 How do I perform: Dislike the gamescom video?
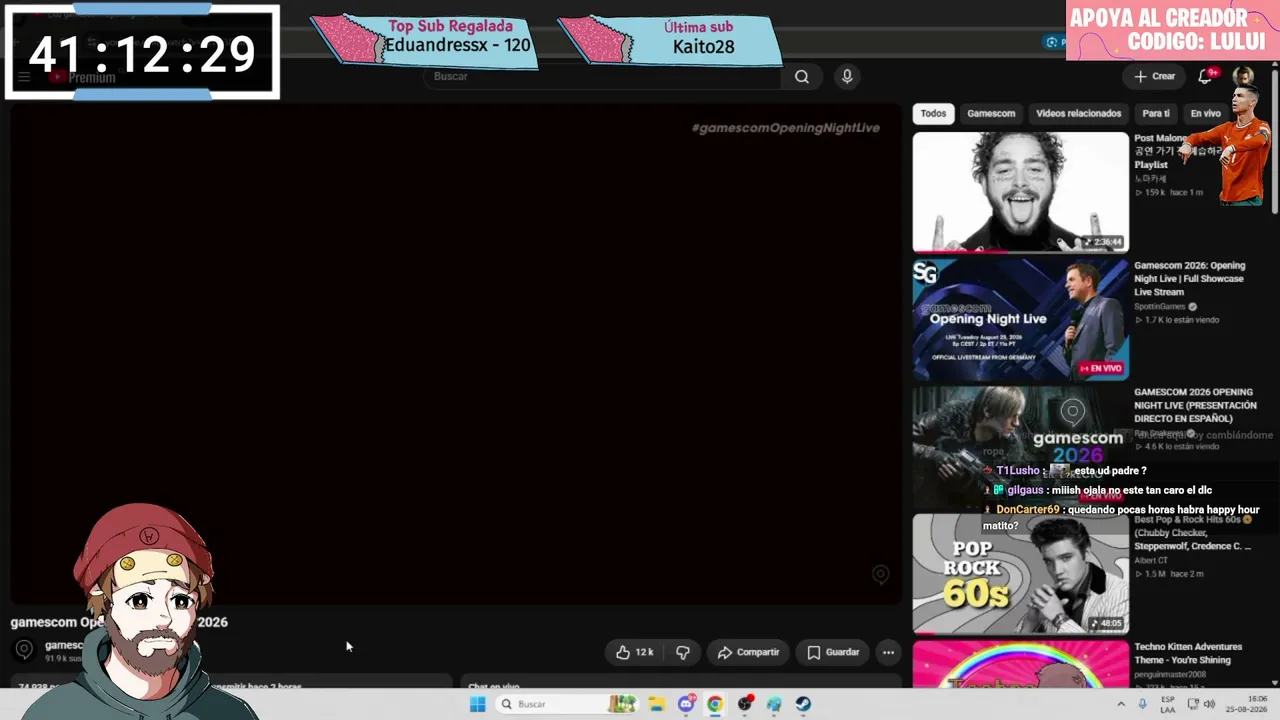click(683, 652)
